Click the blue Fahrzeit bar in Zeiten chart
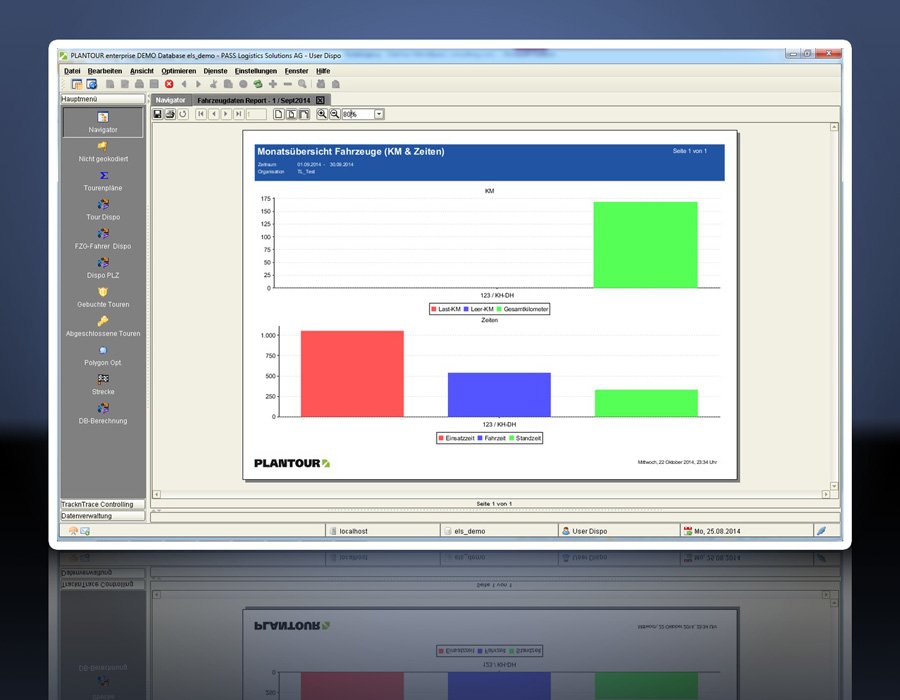This screenshot has width=900, height=700. tap(499, 395)
